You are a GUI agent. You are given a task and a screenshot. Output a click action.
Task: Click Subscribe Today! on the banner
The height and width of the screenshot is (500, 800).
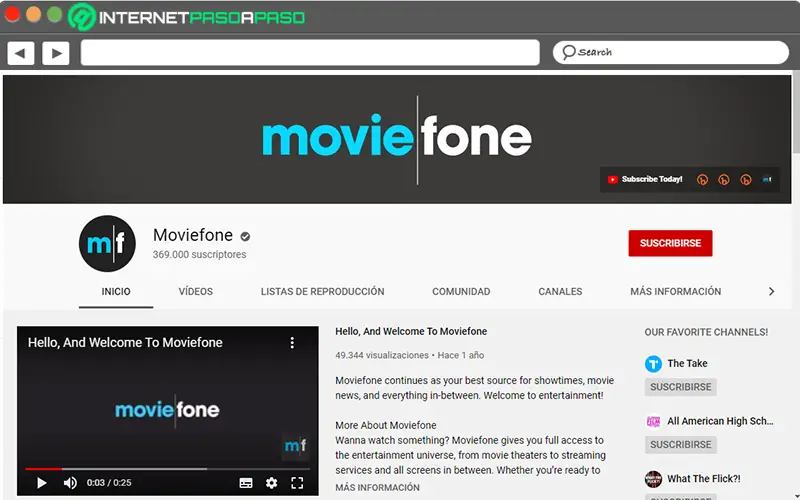pos(652,179)
